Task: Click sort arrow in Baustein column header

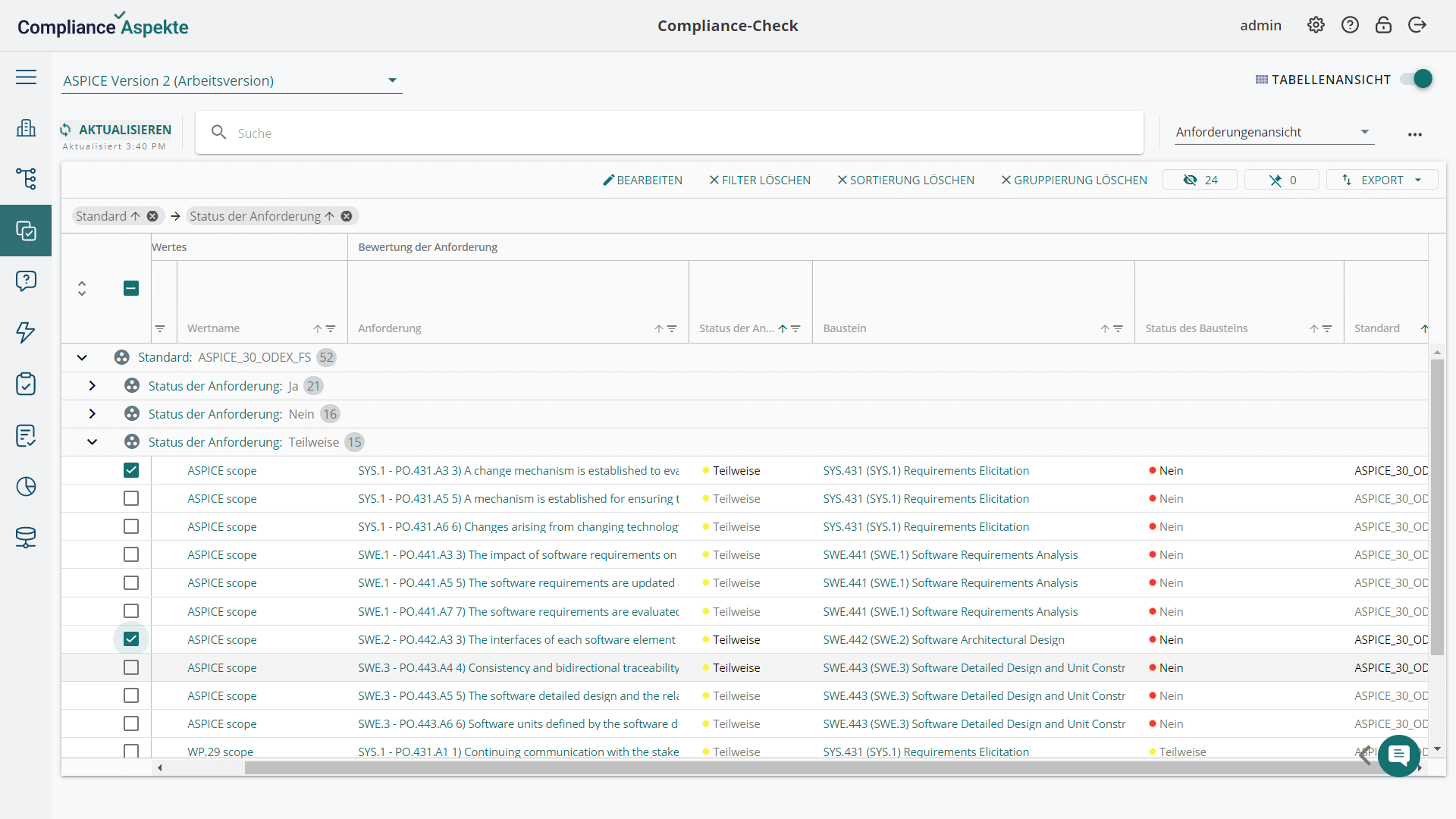Action: (x=1105, y=328)
